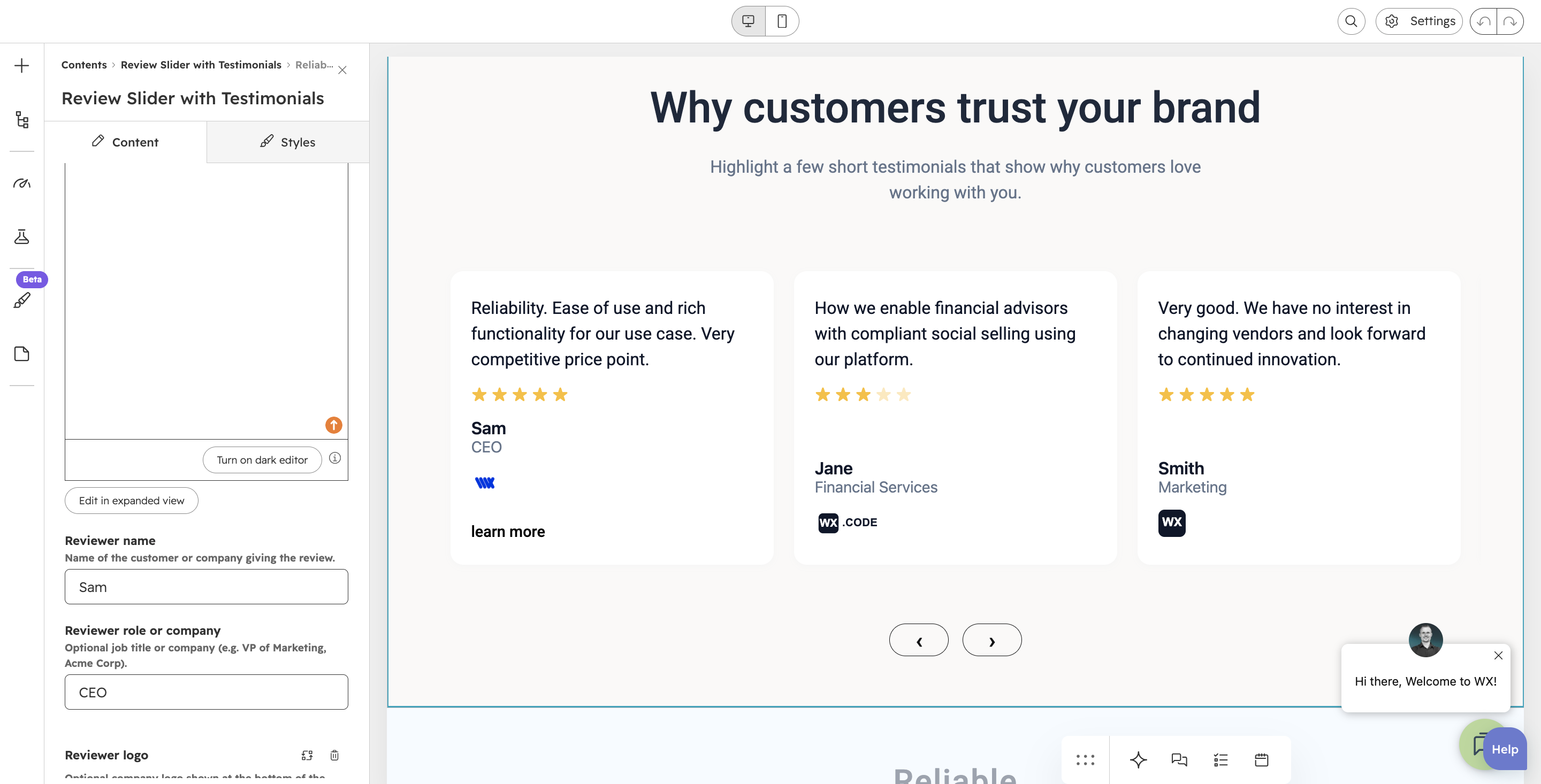
Task: Click Edit in expanded view button
Action: (132, 501)
